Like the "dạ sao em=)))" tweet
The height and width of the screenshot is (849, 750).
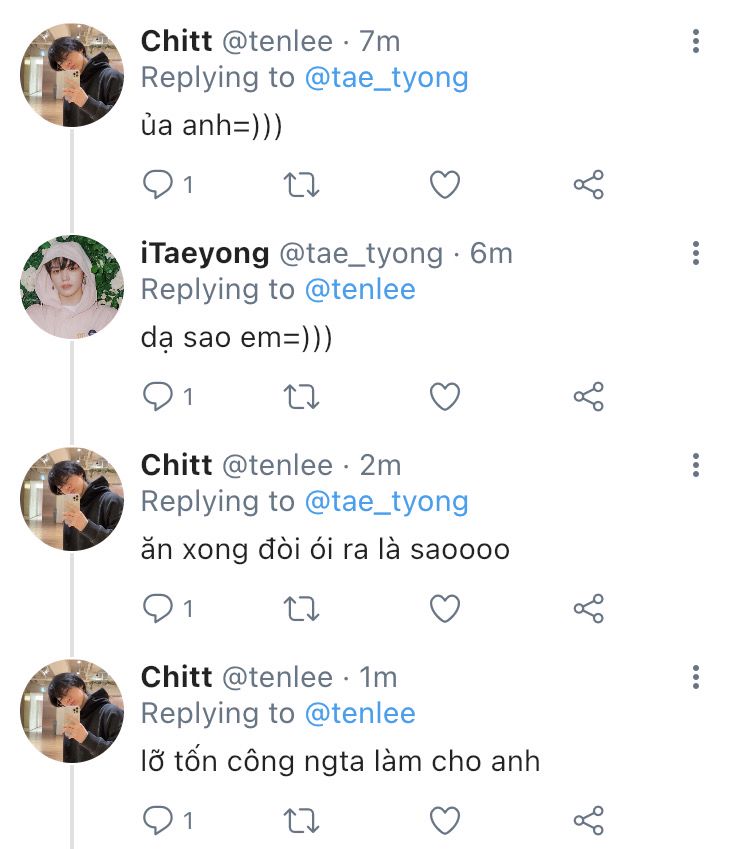coord(445,396)
